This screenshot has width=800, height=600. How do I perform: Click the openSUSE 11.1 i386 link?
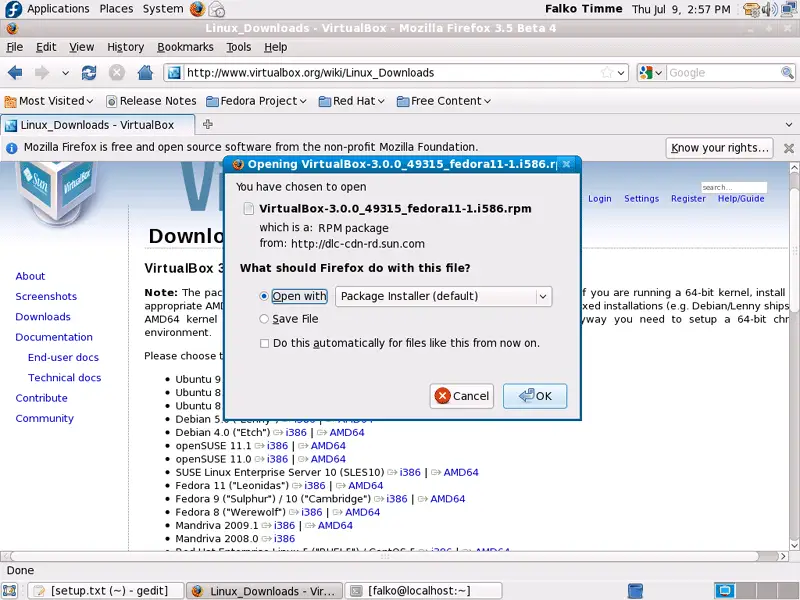click(278, 446)
